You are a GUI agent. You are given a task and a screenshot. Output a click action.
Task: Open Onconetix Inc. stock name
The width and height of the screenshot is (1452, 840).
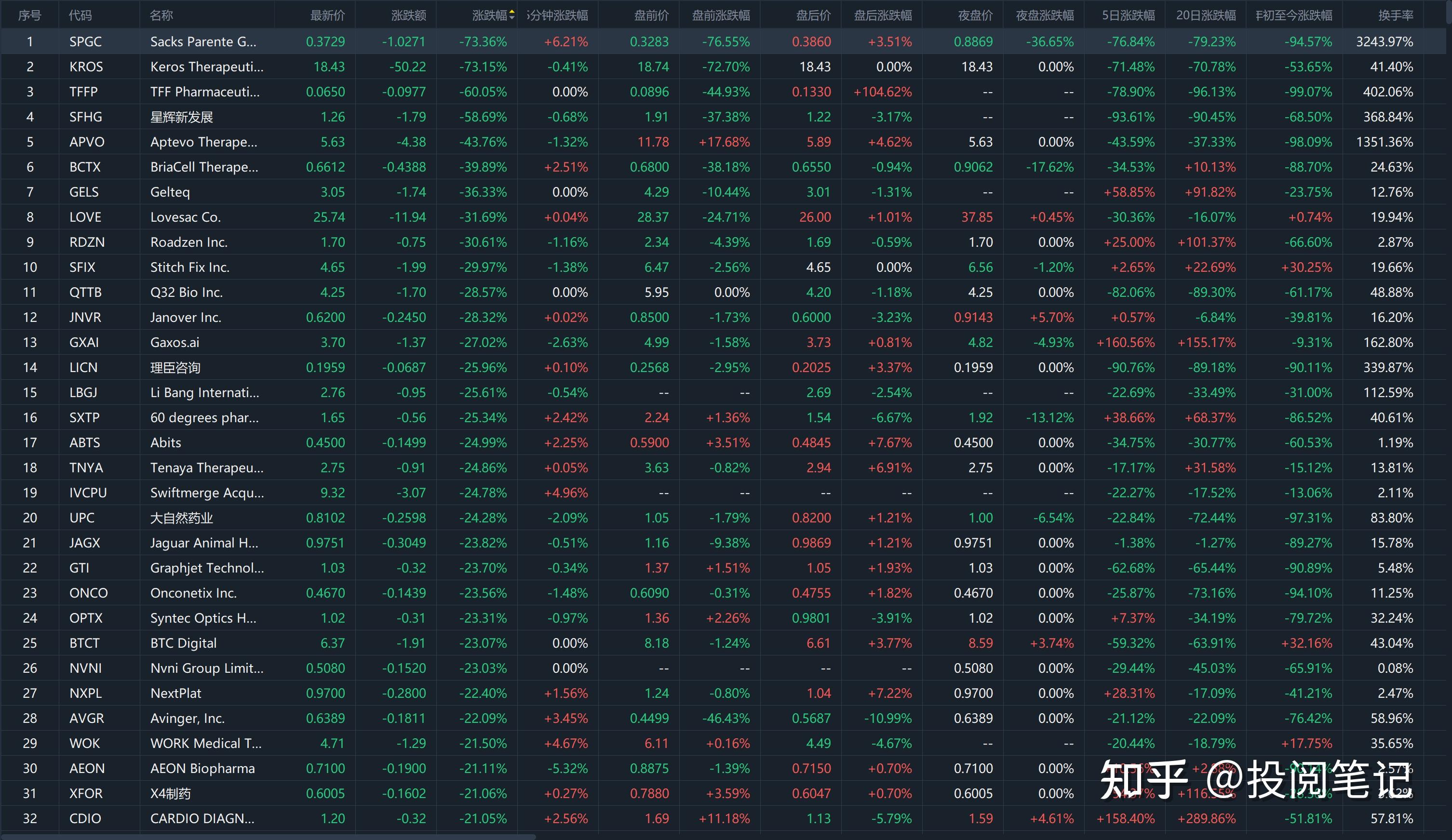194,593
